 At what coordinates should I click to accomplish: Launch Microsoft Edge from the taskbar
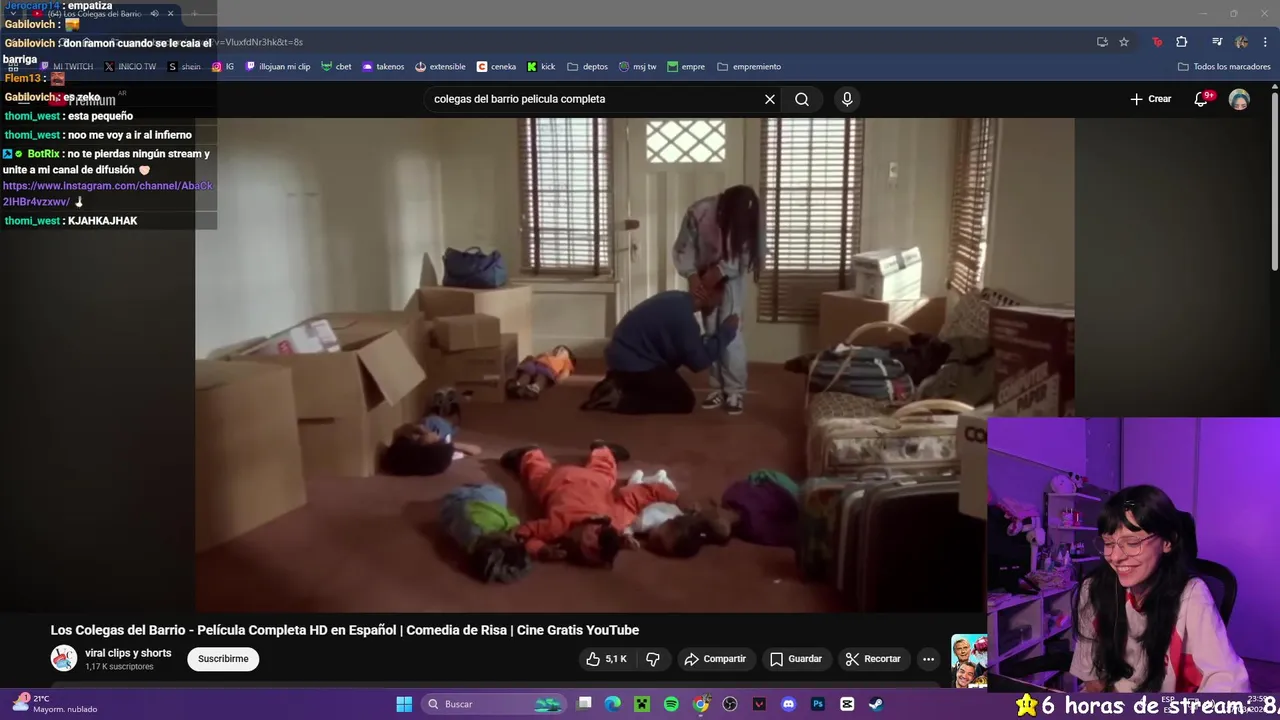tap(613, 704)
